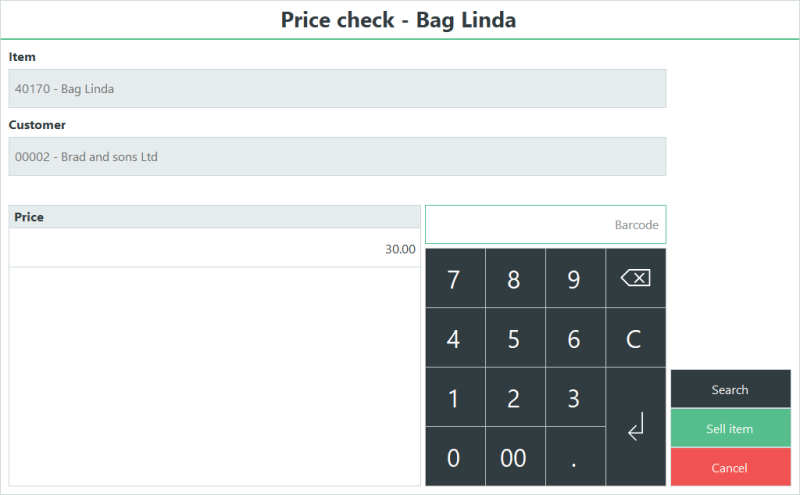This screenshot has height=495, width=800.
Task: Tap the single 0 key
Action: coord(455,457)
